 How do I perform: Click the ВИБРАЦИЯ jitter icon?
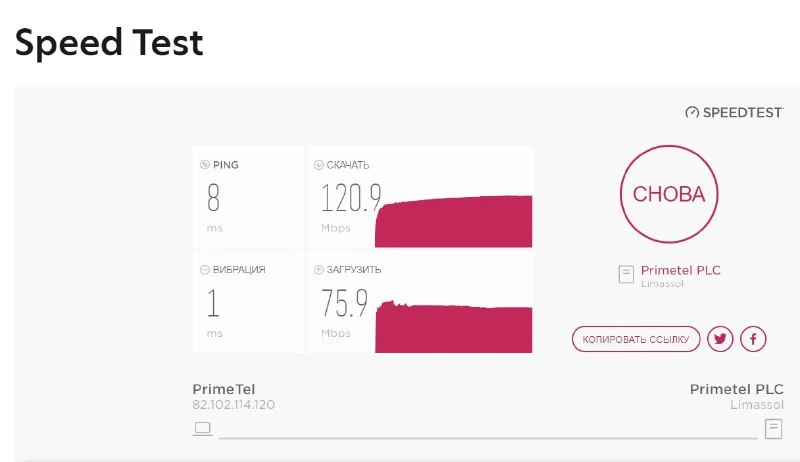click(x=205, y=269)
